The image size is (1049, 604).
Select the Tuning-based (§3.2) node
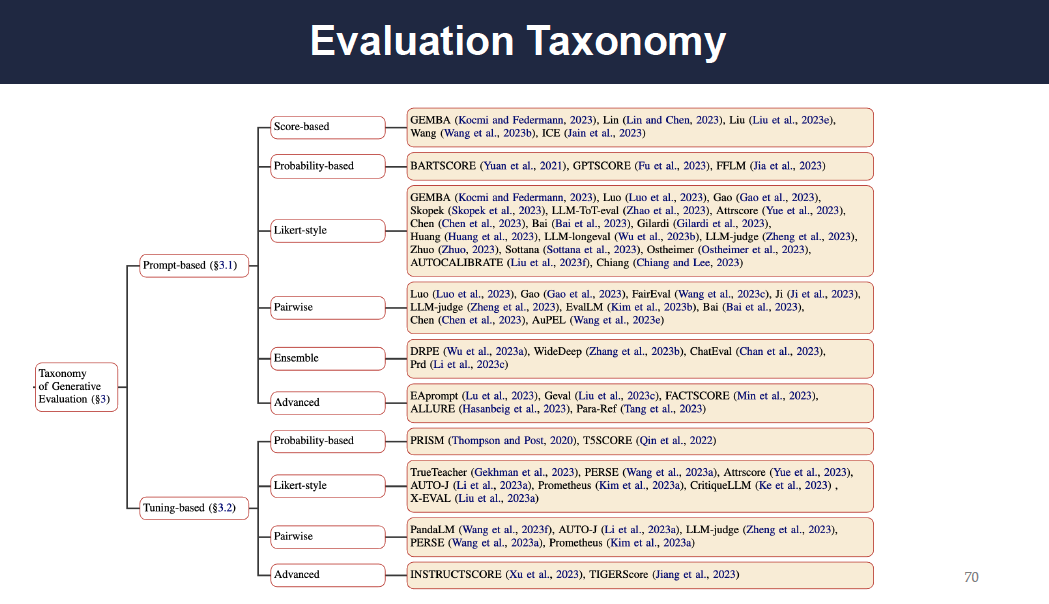point(194,508)
